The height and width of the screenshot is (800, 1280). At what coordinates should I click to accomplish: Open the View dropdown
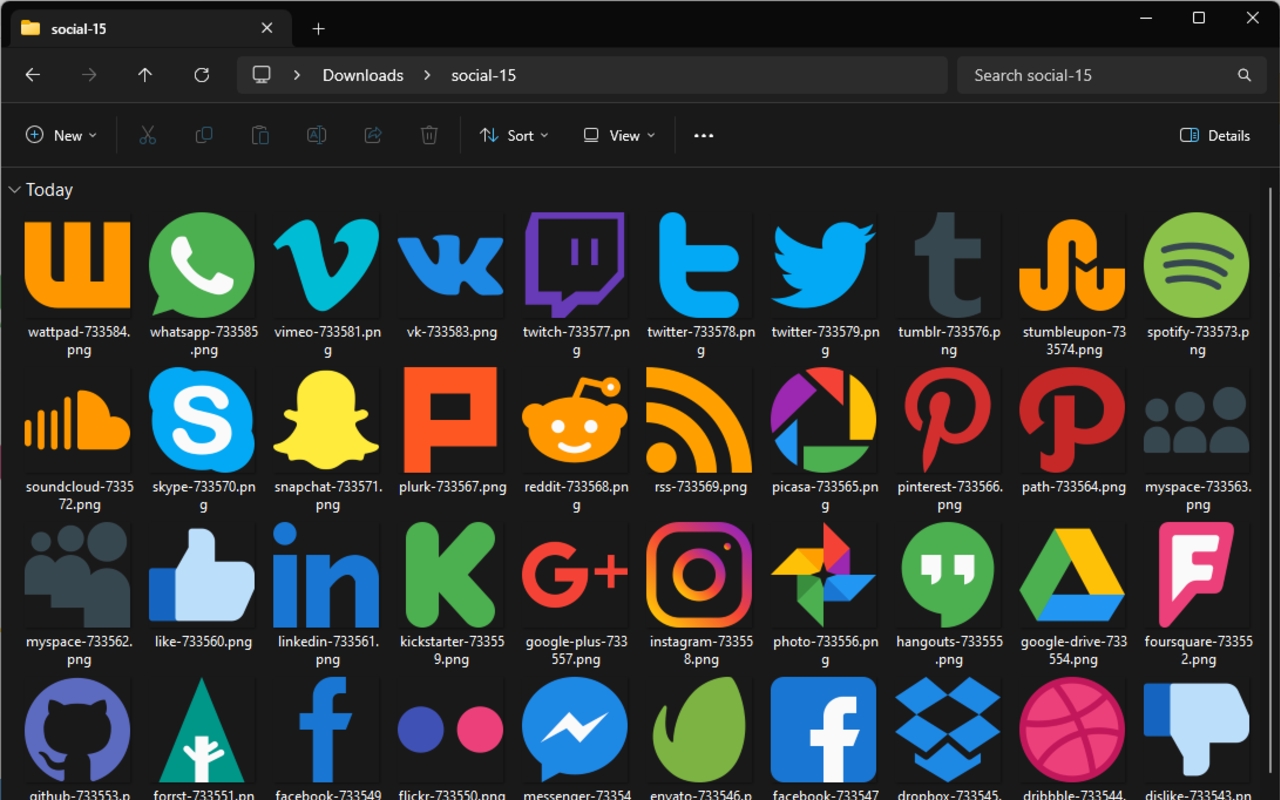pos(618,134)
